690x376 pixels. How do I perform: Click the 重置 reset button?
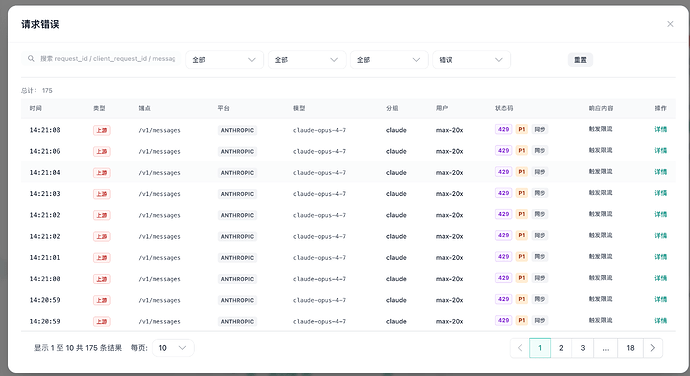coord(580,60)
